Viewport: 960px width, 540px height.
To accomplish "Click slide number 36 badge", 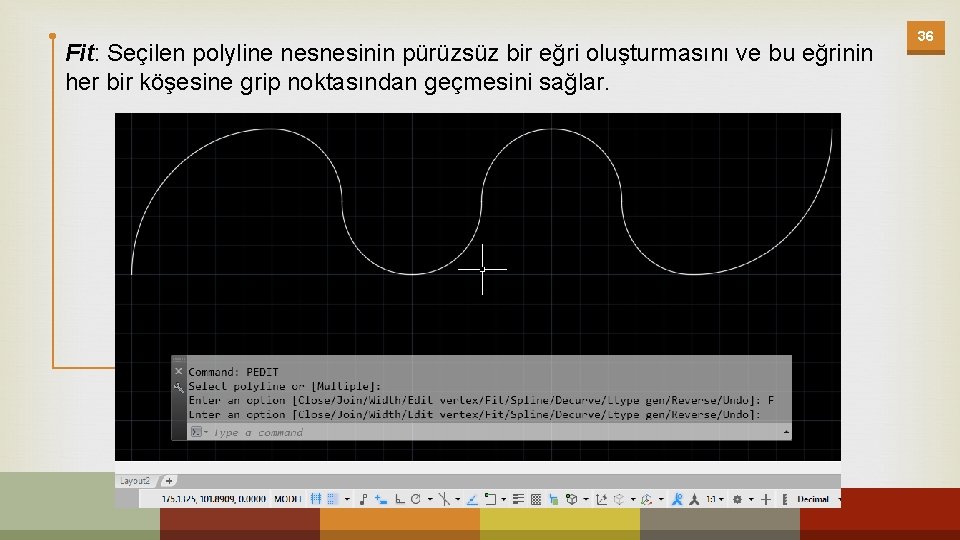I will (925, 37).
